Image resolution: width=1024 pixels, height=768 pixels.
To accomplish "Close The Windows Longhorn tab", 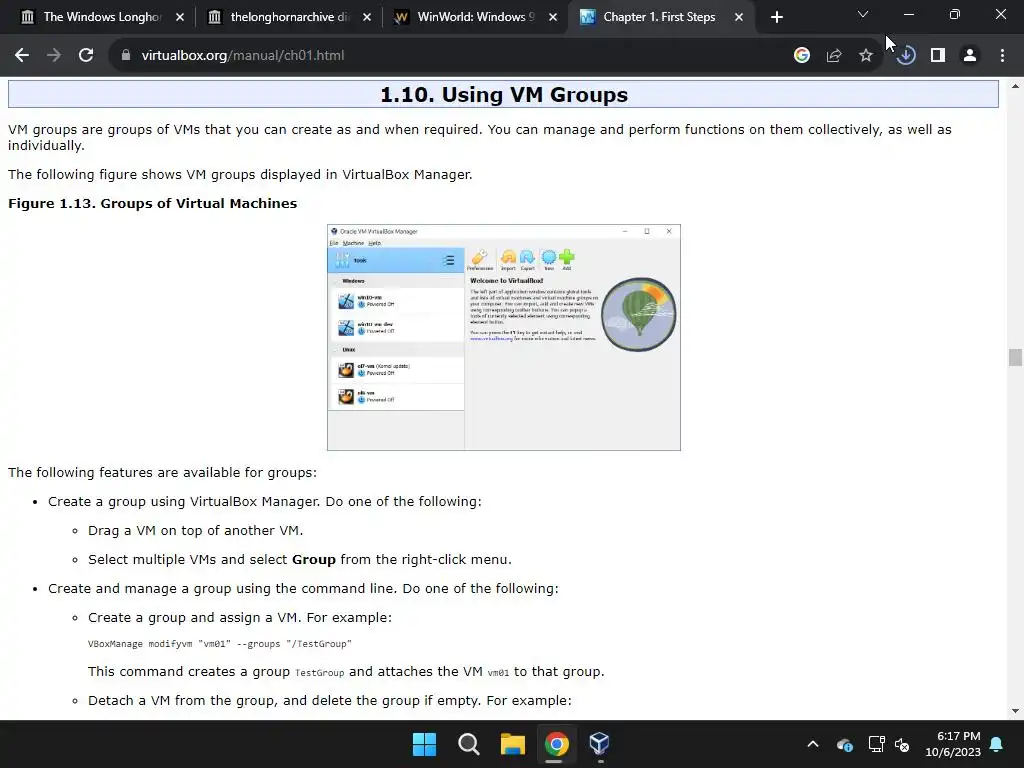I will pos(180,17).
